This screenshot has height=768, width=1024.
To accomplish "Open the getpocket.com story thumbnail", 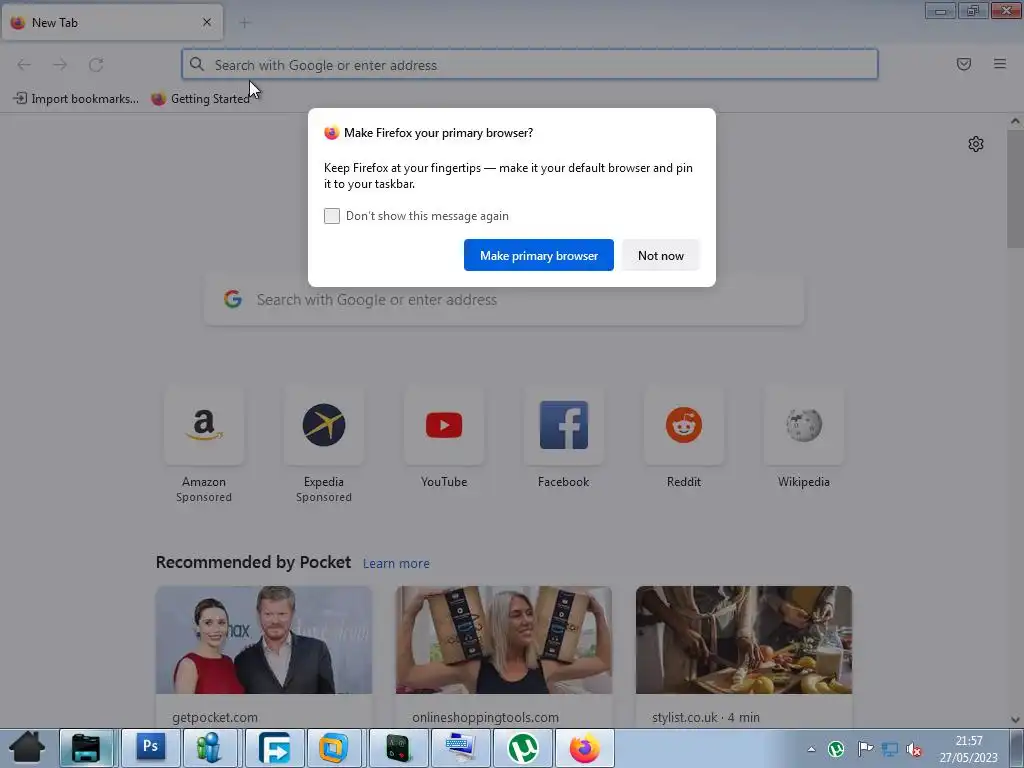I will [x=264, y=640].
